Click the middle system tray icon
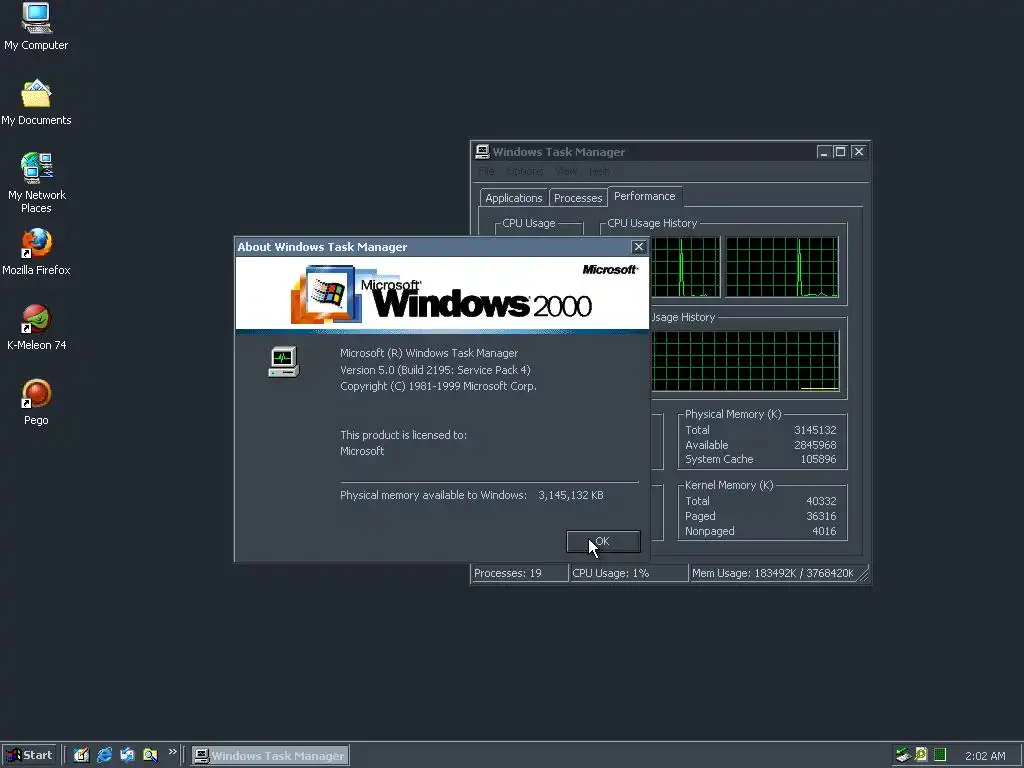 pos(921,755)
